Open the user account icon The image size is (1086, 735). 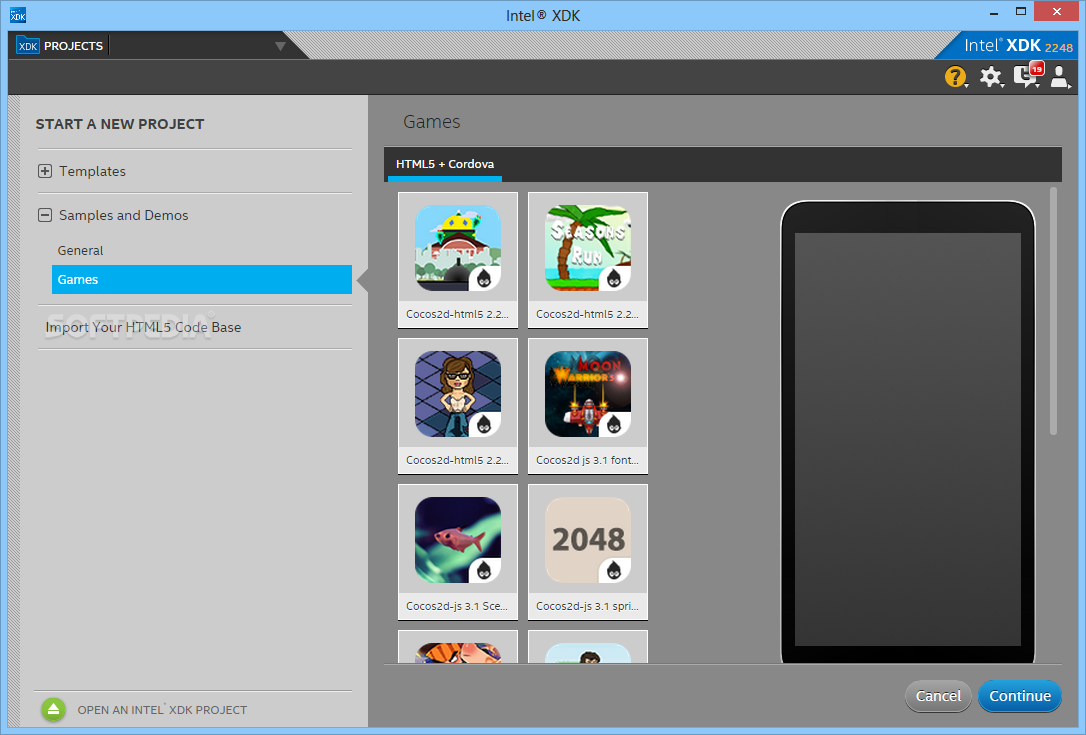(x=1060, y=77)
